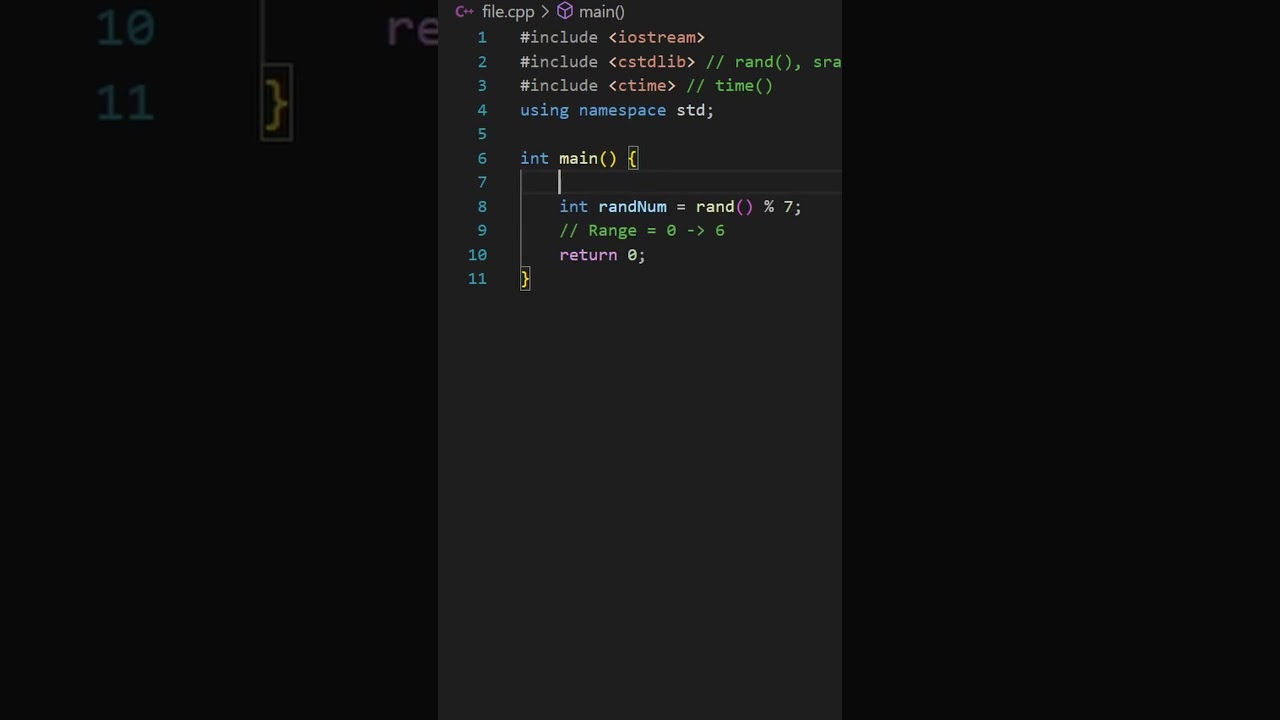This screenshot has height=720, width=1280.
Task: Click the '// time()' comment
Action: point(729,86)
